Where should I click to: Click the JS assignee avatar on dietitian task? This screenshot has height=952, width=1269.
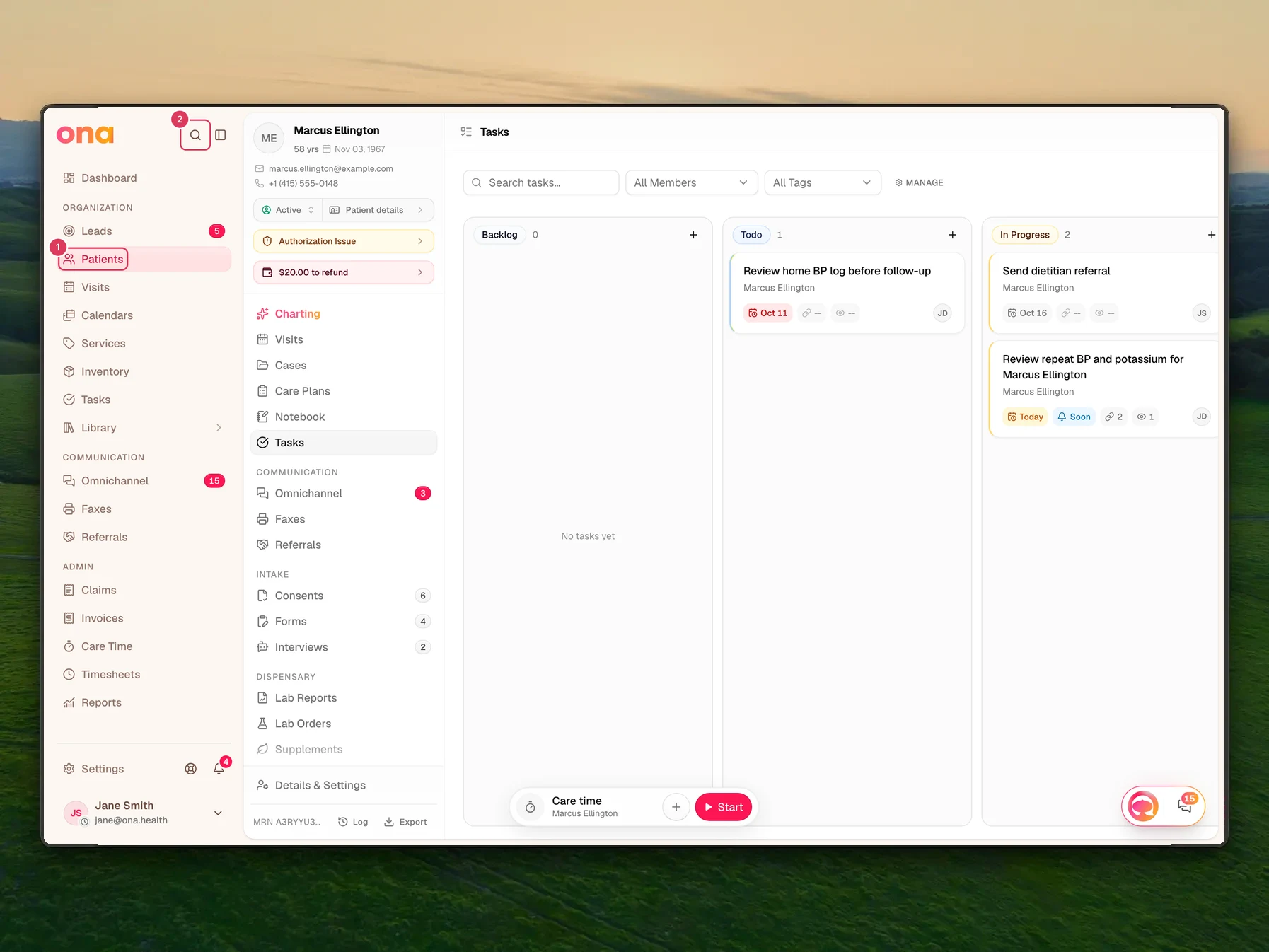click(1201, 313)
